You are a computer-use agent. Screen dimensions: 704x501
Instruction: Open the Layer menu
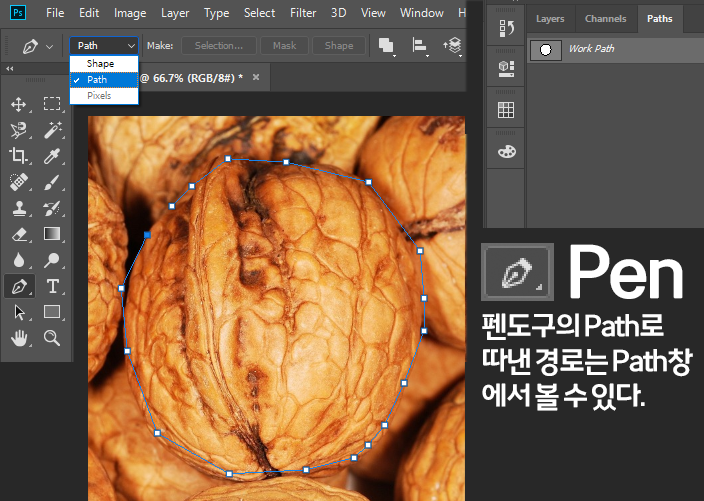(175, 13)
